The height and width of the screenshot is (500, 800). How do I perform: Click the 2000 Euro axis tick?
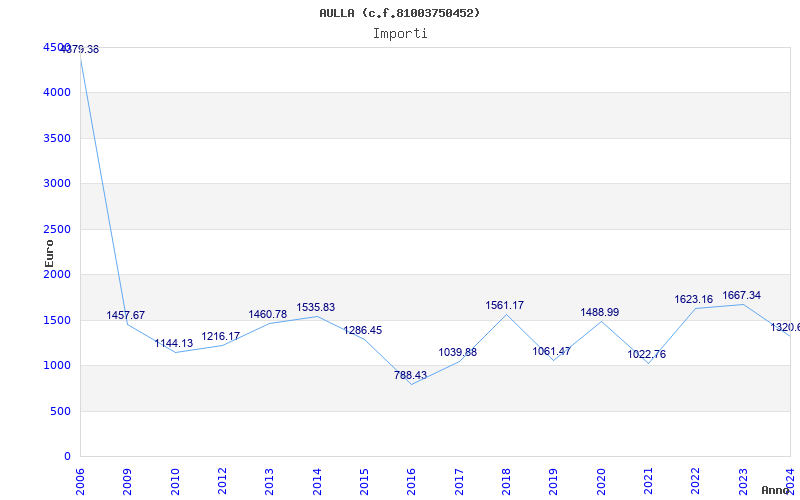point(57,274)
